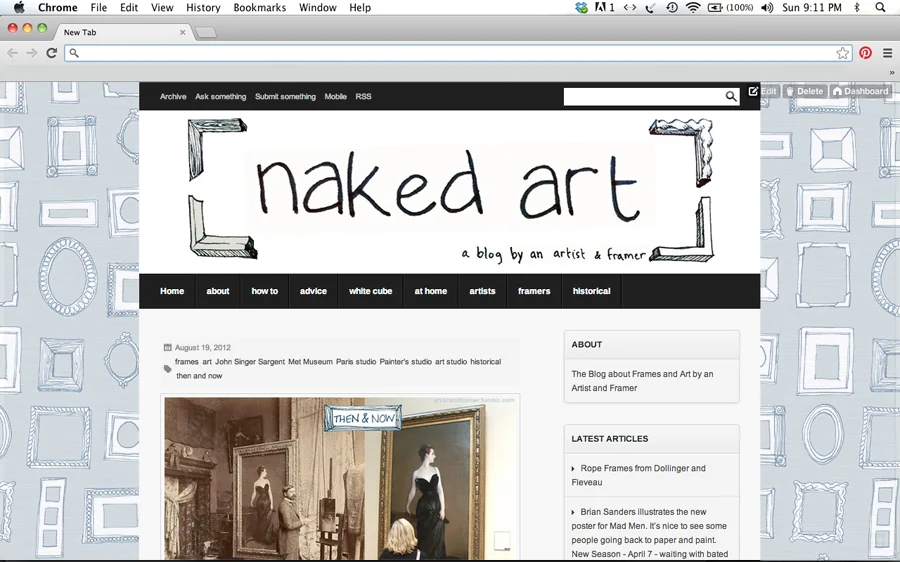
Task: Click the Chrome back arrow
Action: 12,53
